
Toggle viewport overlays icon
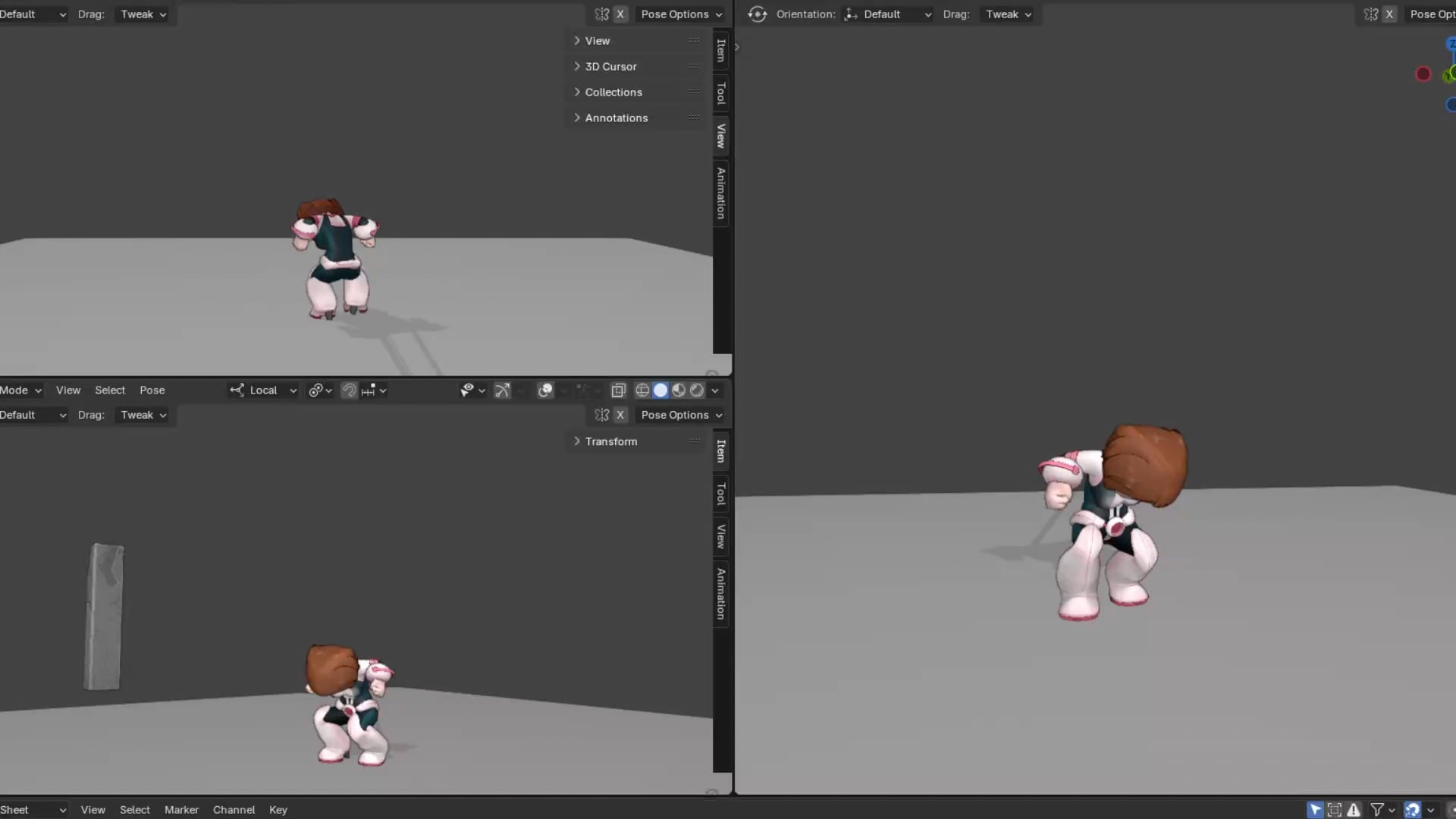545,390
